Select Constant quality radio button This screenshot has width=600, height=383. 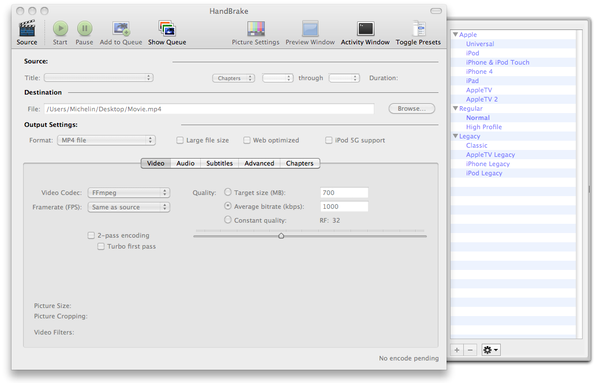click(x=228, y=220)
